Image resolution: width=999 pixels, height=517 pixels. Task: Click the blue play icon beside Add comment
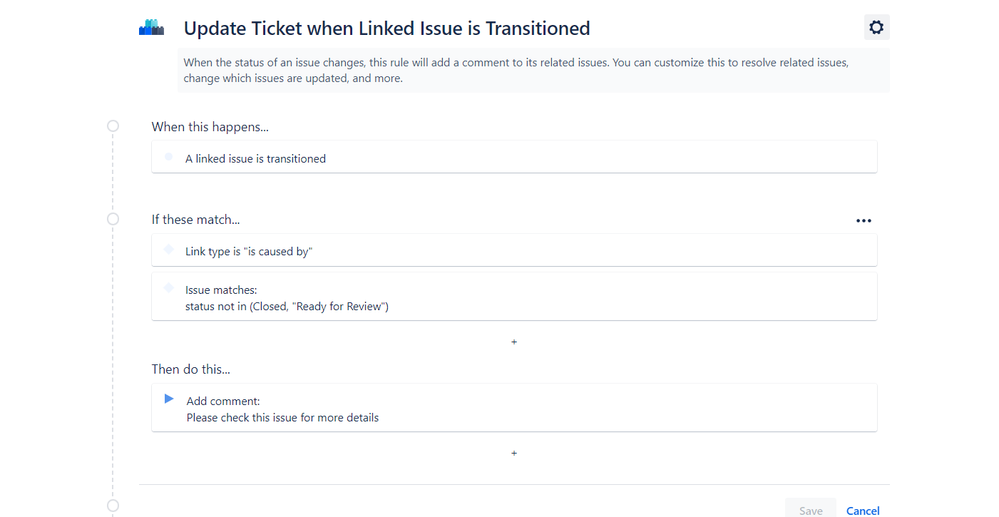pyautogui.click(x=169, y=399)
